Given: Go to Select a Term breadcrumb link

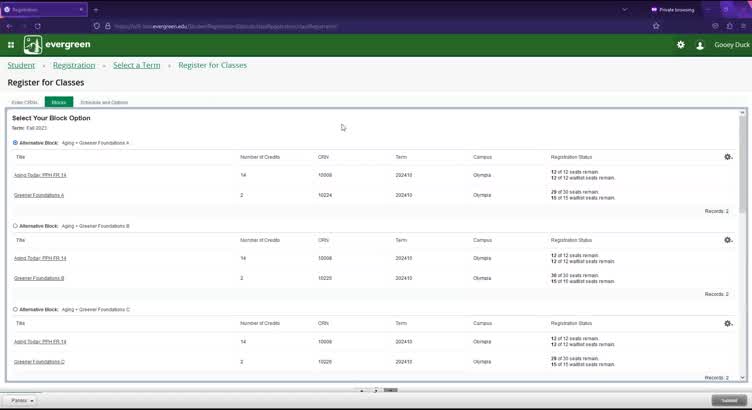Looking at the screenshot, I should (x=136, y=65).
